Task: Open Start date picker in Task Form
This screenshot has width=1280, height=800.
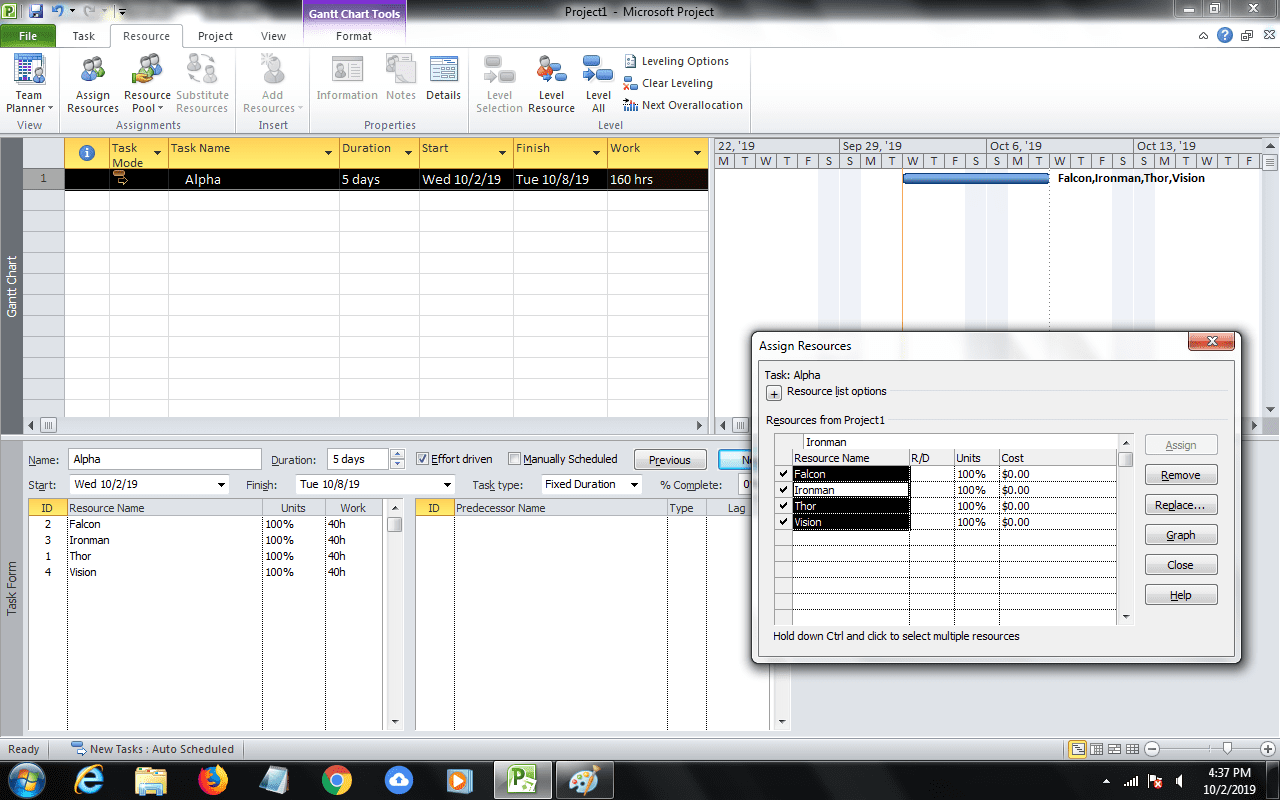Action: click(x=221, y=484)
